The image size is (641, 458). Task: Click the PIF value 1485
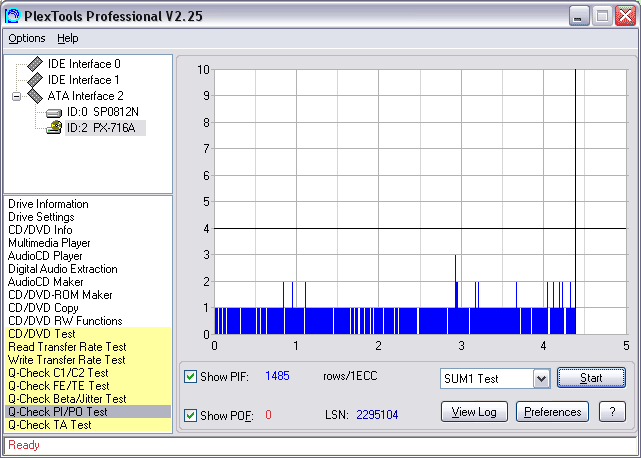click(277, 376)
